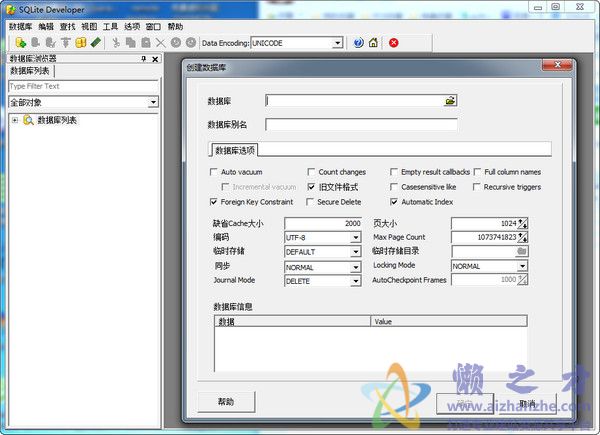The width and height of the screenshot is (600, 435).
Task: Open the 编码 UTF-8 dropdown
Action: click(355, 238)
